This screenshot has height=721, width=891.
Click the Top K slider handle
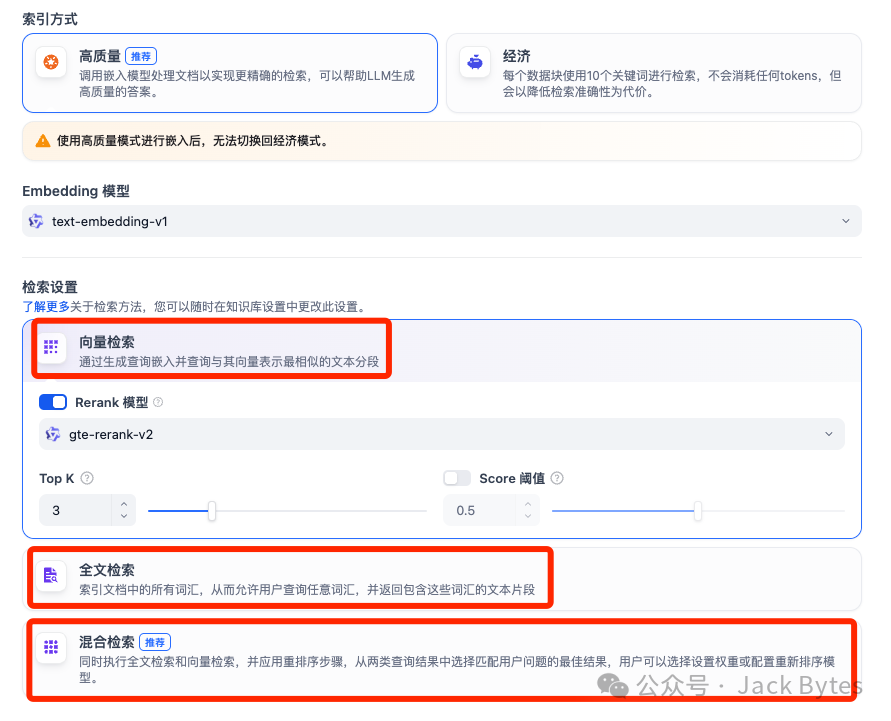coord(212,511)
